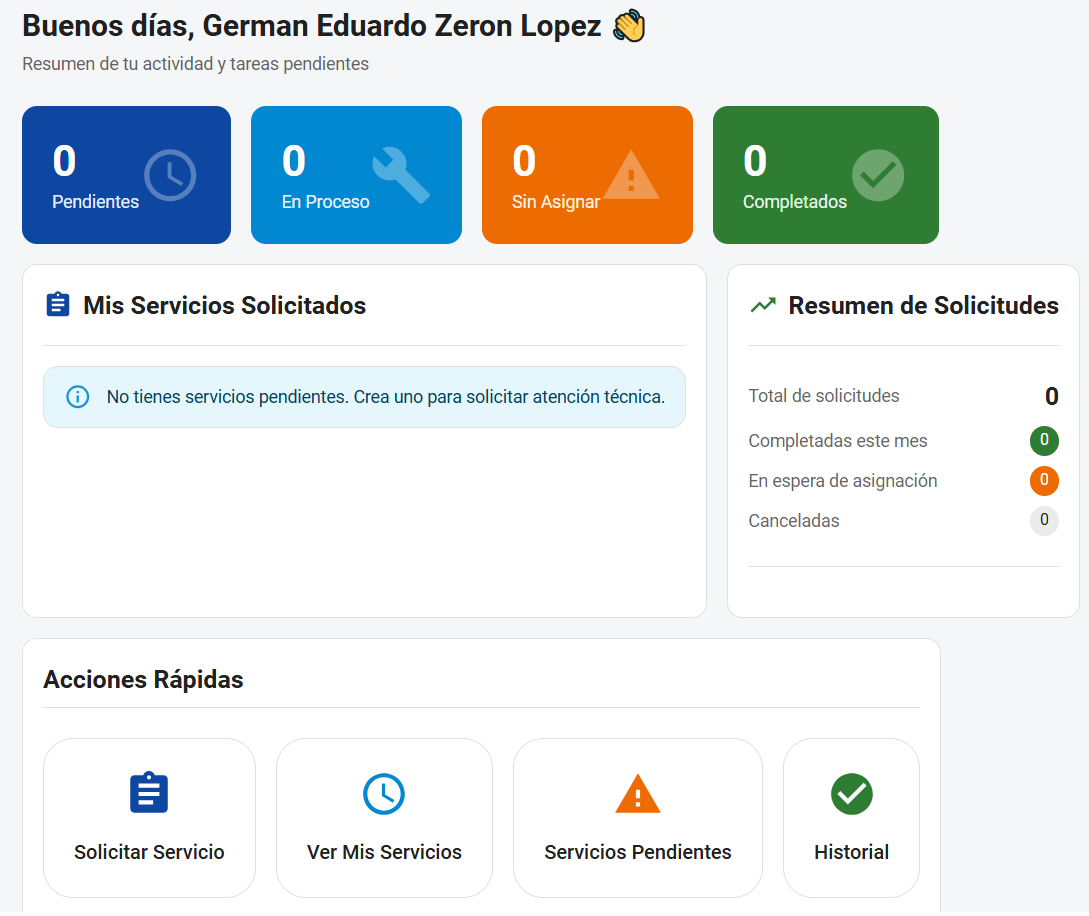
Task: Click the info icon in the blue alert banner
Action: click(77, 396)
